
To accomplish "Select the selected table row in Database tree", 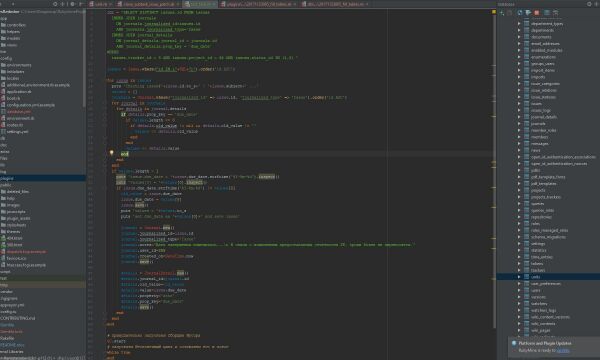I will click(548, 277).
